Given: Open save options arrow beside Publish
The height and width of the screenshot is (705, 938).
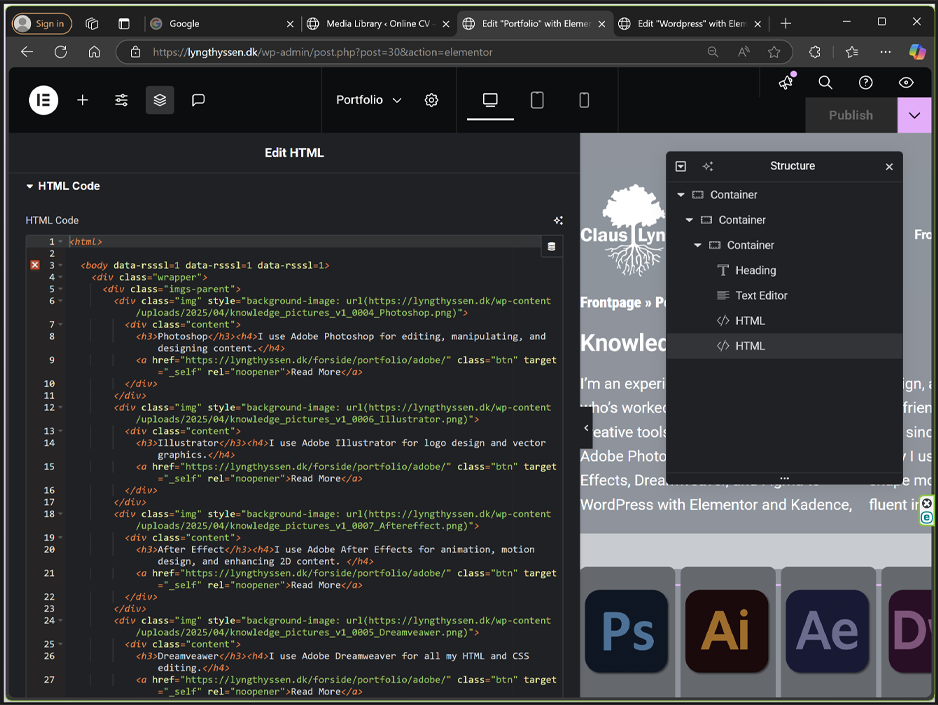Looking at the screenshot, I should [914, 115].
